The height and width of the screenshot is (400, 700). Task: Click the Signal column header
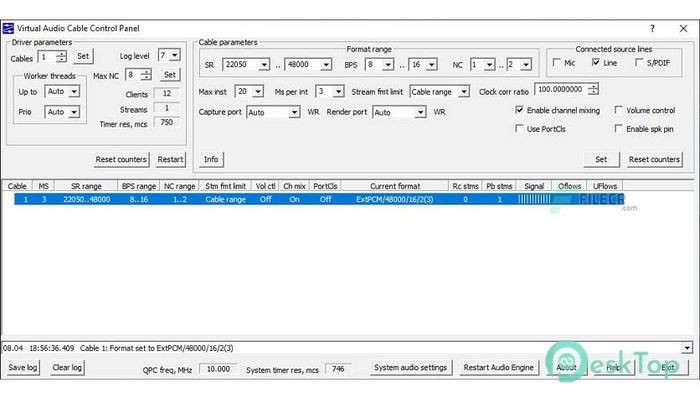tap(534, 186)
